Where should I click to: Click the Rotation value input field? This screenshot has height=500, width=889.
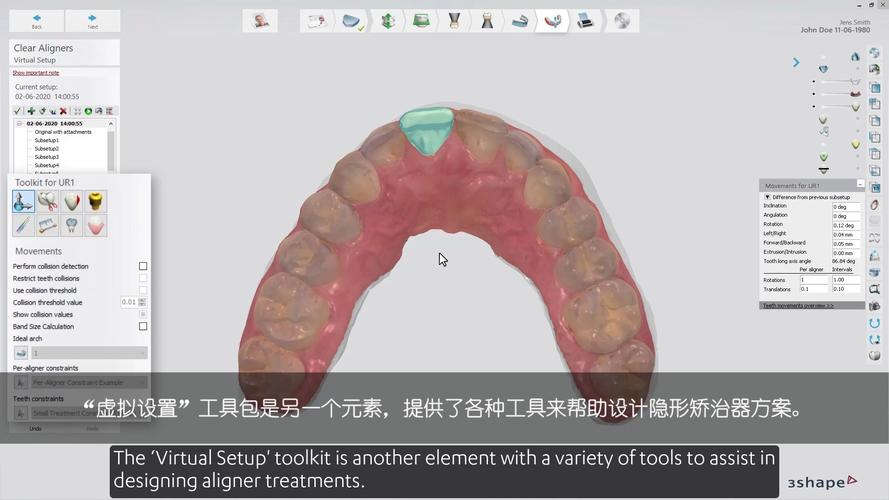tap(845, 225)
